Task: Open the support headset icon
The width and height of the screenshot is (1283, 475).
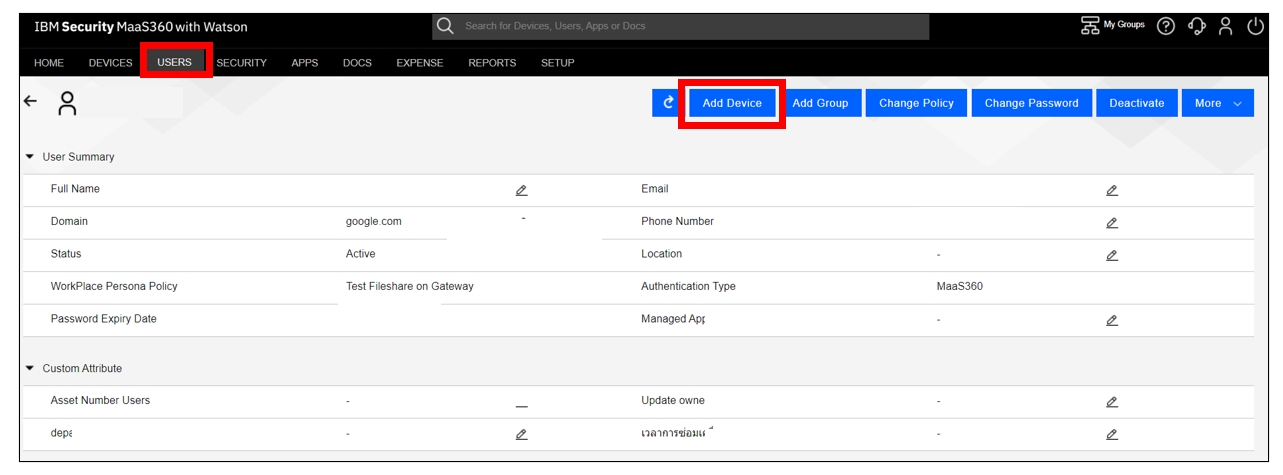Action: 1197,26
